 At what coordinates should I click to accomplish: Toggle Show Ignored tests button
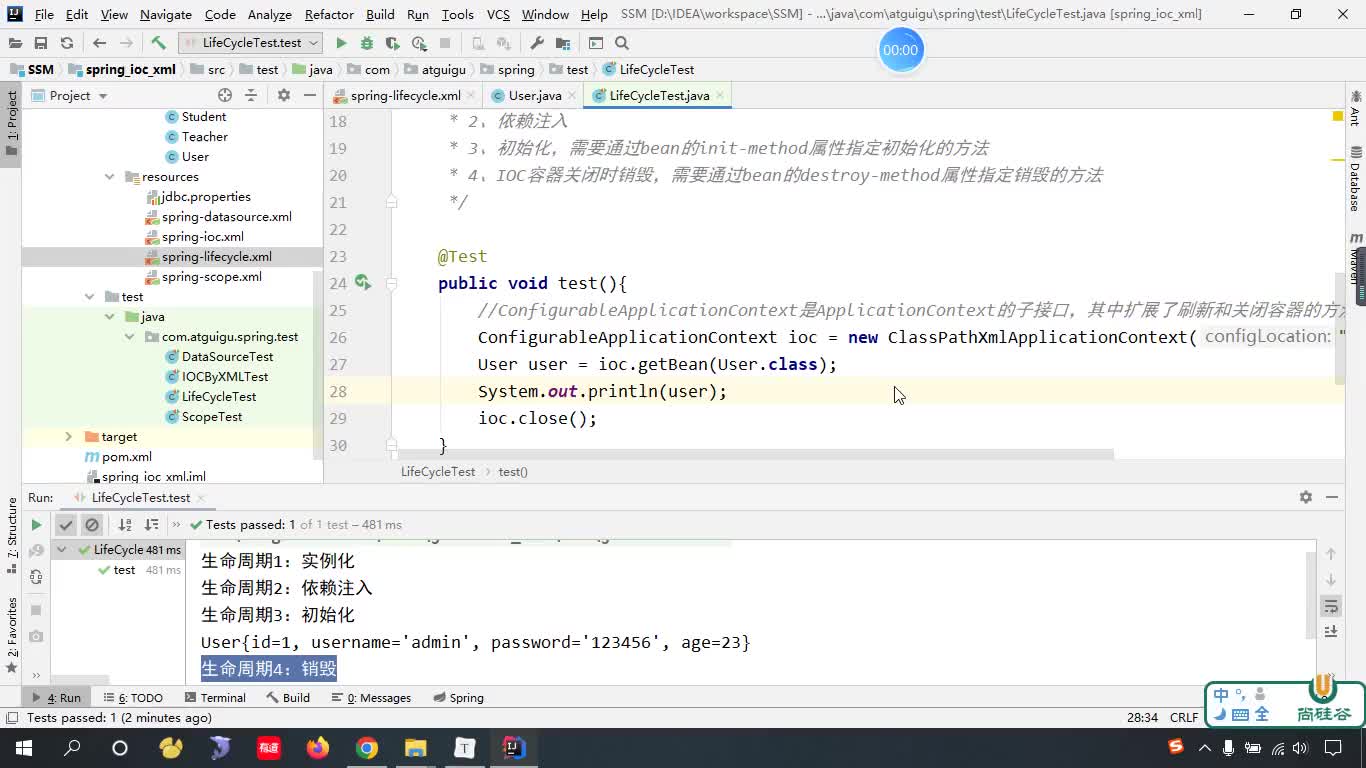tap(92, 524)
